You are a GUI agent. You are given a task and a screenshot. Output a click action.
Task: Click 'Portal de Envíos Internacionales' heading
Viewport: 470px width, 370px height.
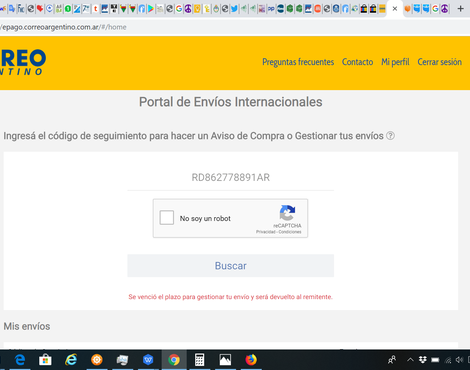click(x=230, y=102)
